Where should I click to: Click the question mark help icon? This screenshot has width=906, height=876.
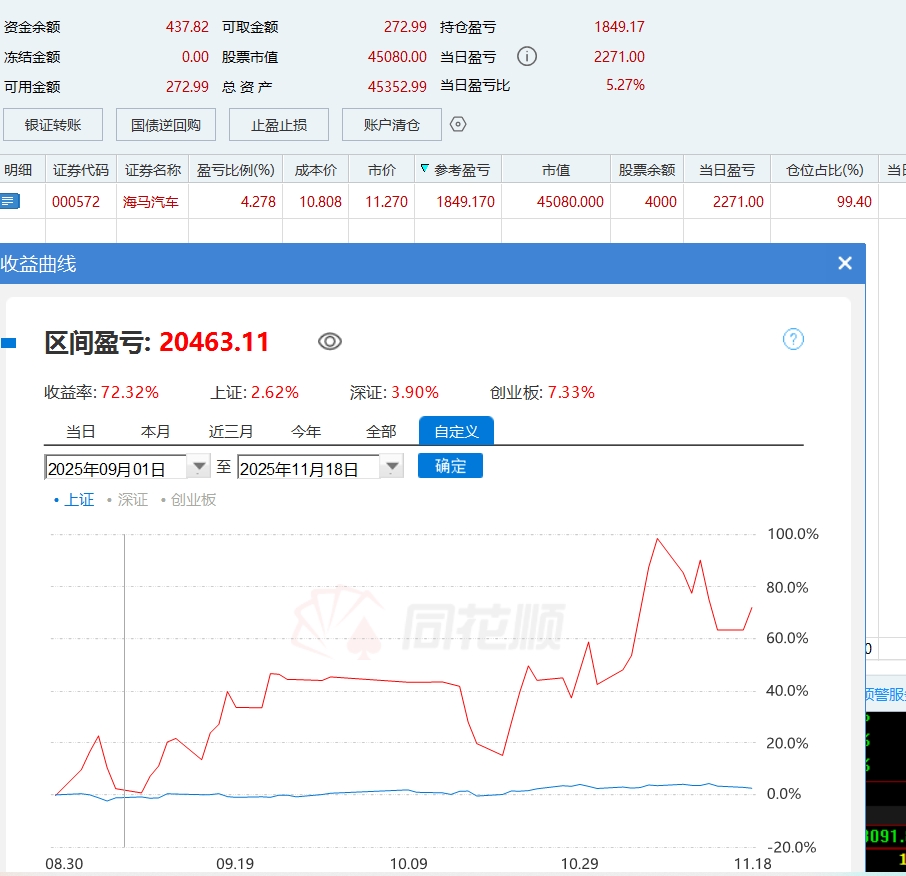(793, 339)
